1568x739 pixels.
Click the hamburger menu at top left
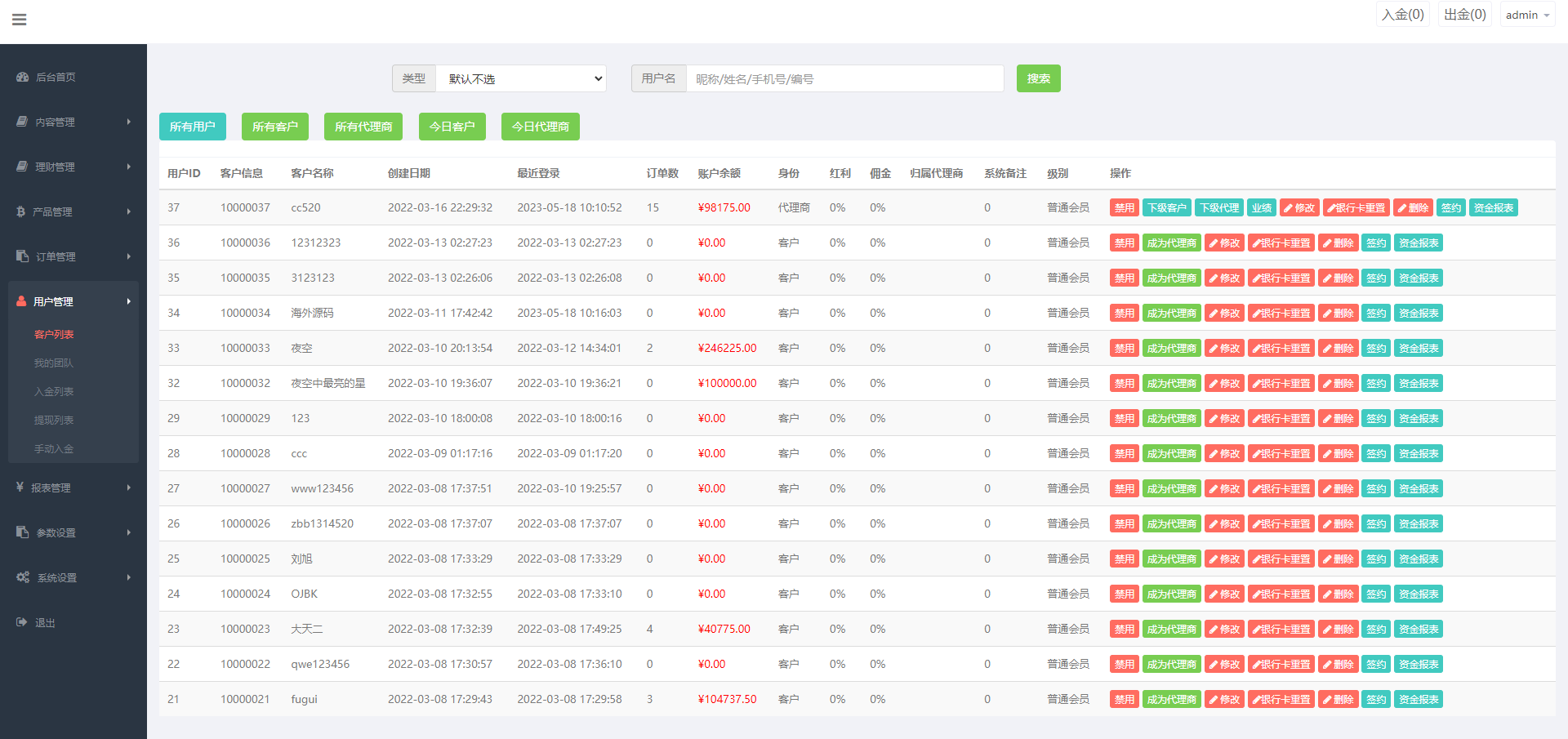pos(20,20)
